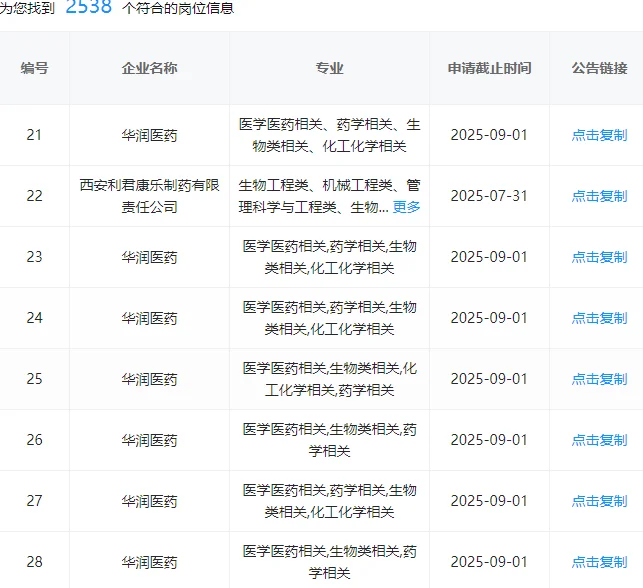The height and width of the screenshot is (588, 643).
Task: Click the 2538 results count
Action: pyautogui.click(x=89, y=7)
